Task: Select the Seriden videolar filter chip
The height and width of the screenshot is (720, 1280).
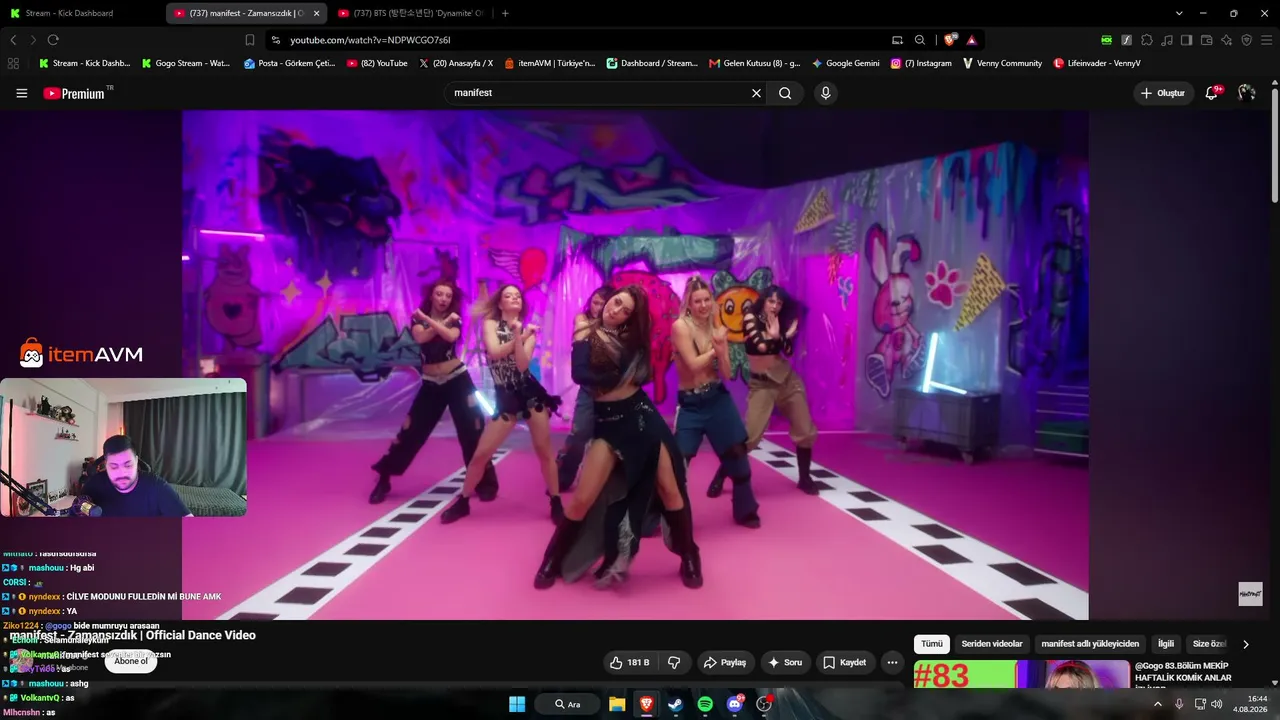Action: pos(992,644)
